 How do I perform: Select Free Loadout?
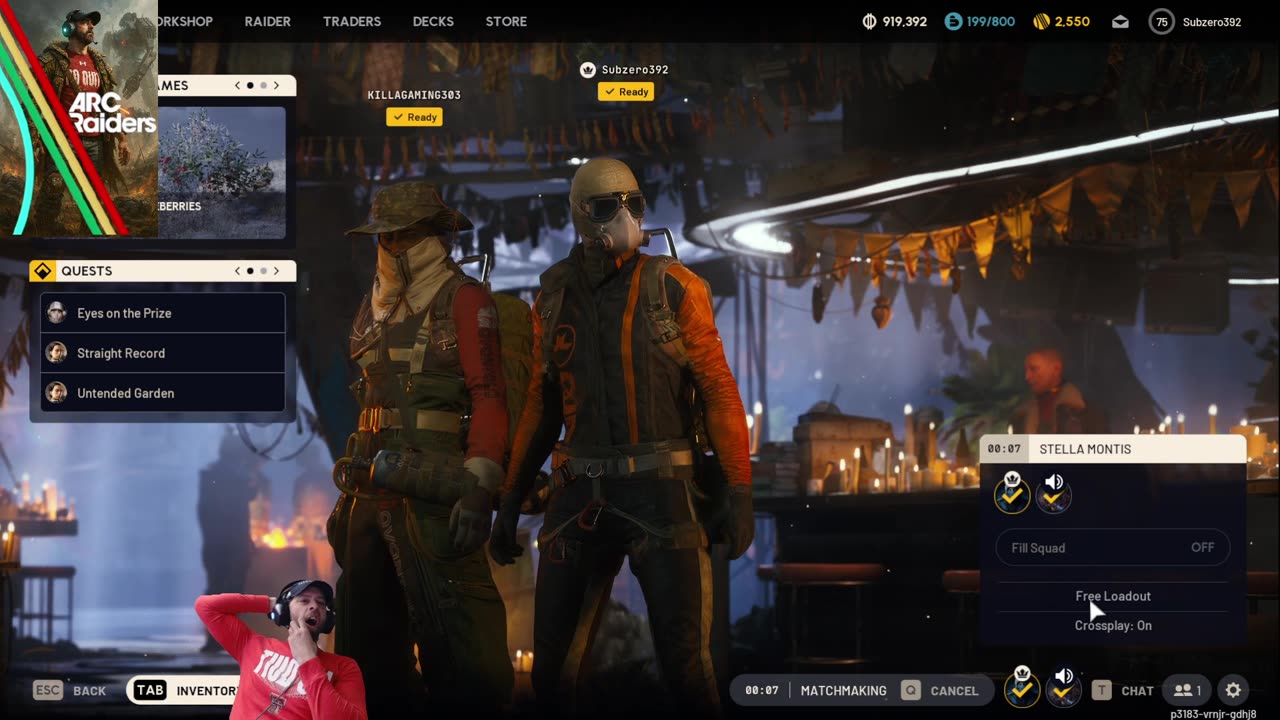click(x=1113, y=596)
